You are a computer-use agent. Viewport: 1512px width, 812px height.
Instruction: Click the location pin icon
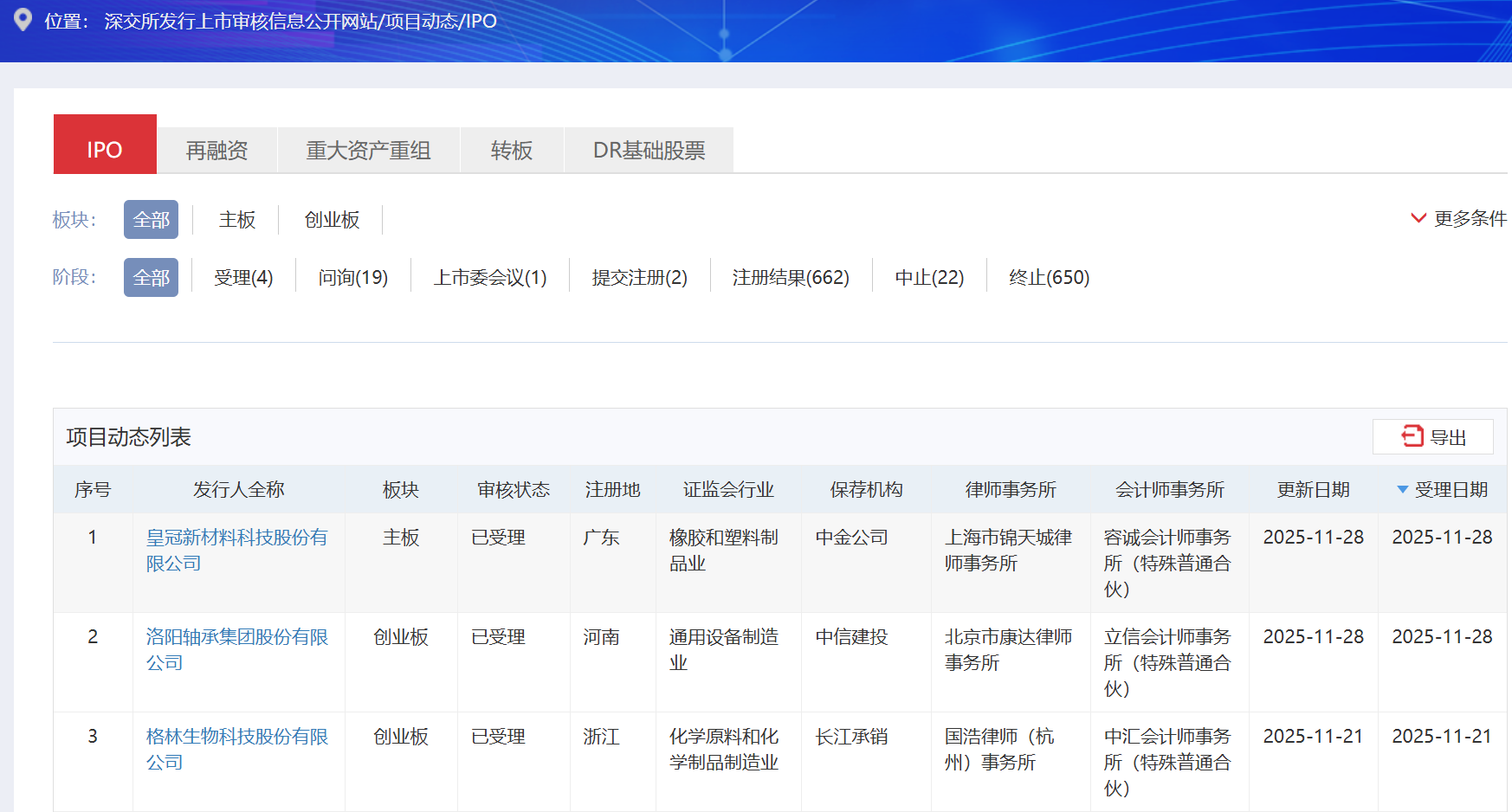tap(23, 20)
